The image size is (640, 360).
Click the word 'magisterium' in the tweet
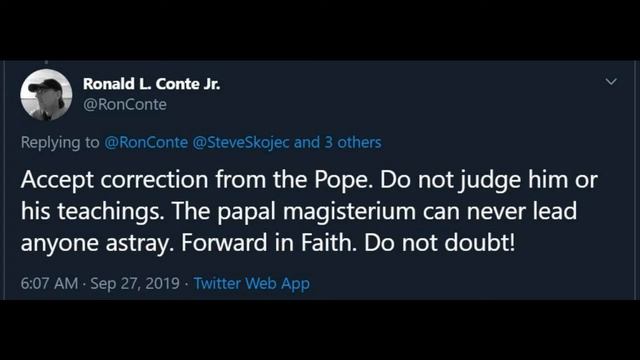click(x=349, y=211)
